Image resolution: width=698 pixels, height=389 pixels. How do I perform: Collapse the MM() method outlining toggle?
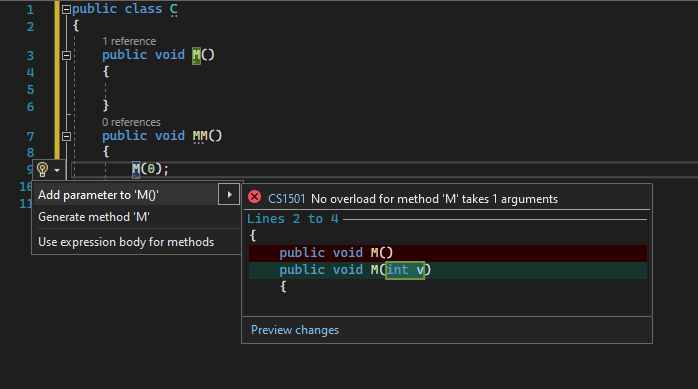click(66, 137)
